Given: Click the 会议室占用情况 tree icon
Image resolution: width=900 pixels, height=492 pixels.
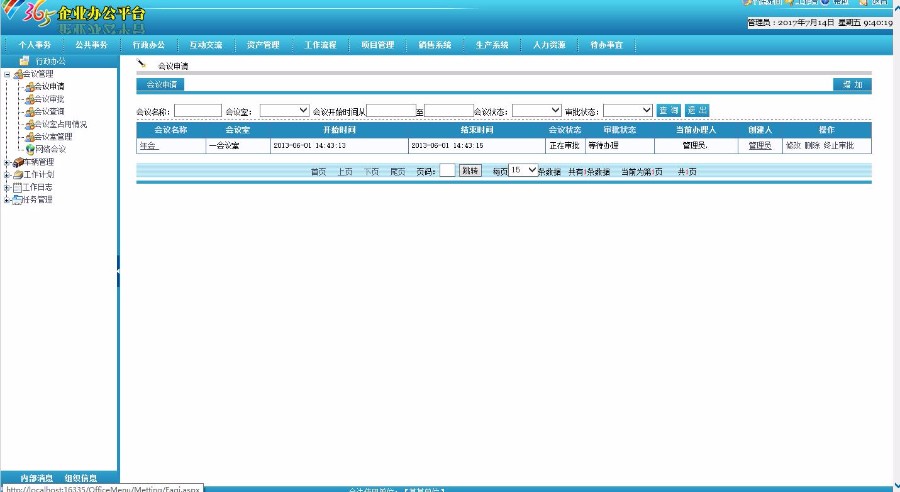Looking at the screenshot, I should pos(30,125).
